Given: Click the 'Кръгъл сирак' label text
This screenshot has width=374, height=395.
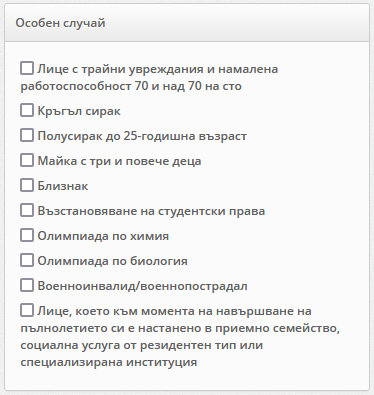Looking at the screenshot, I should 79,111.
